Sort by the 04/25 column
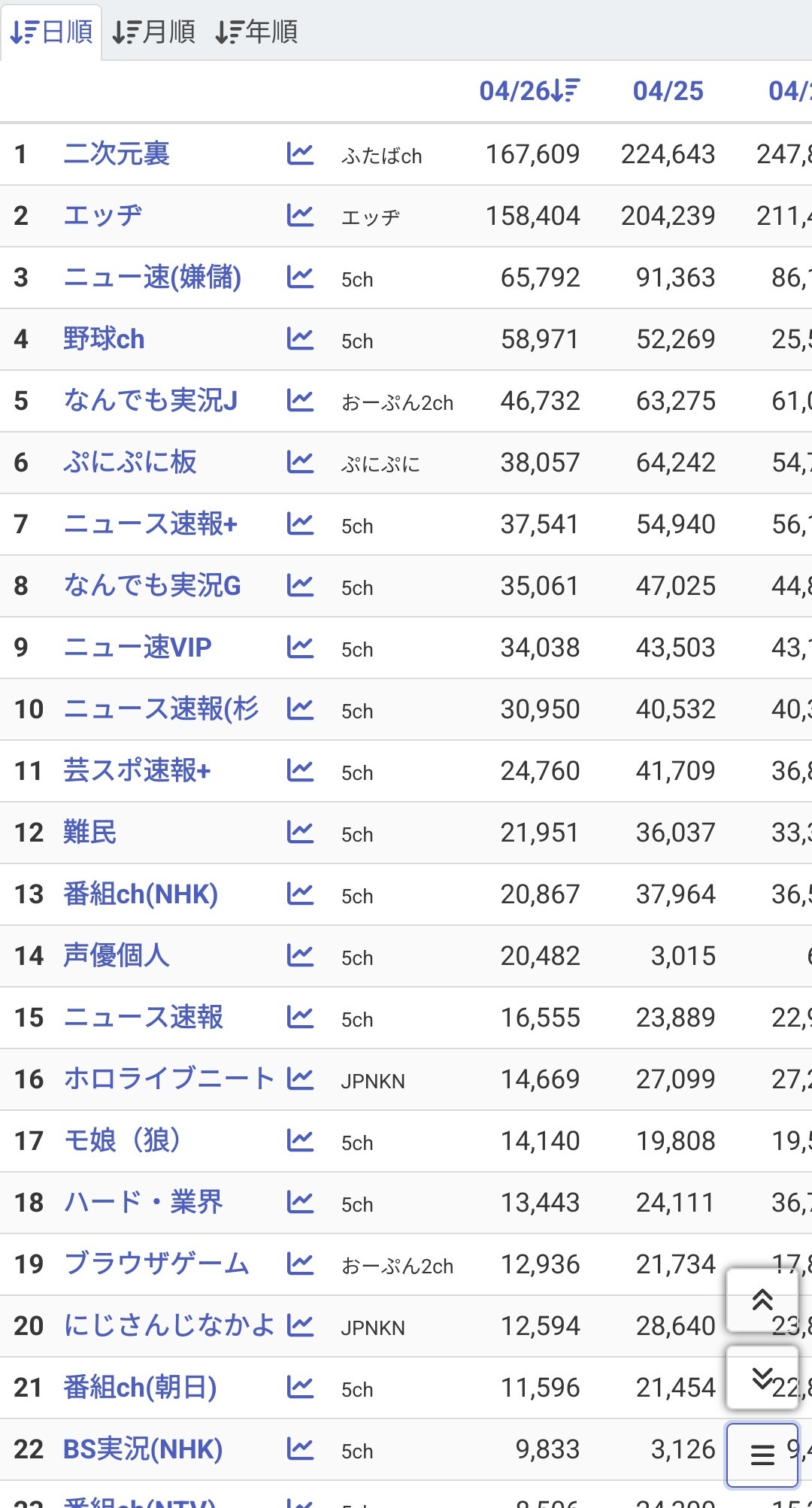Screen dimensions: 812x1508 pyautogui.click(x=668, y=90)
